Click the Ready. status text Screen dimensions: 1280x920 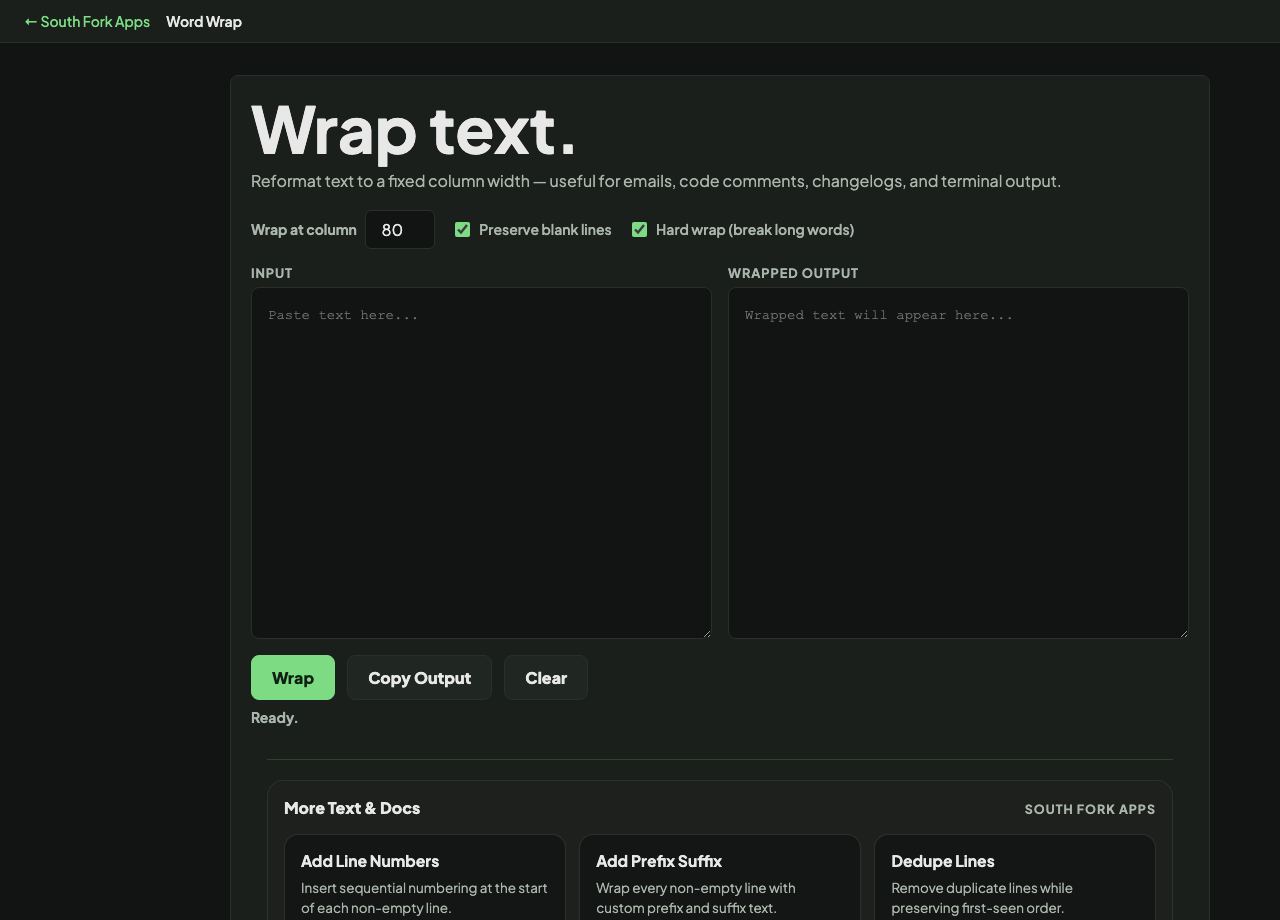pyautogui.click(x=274, y=718)
